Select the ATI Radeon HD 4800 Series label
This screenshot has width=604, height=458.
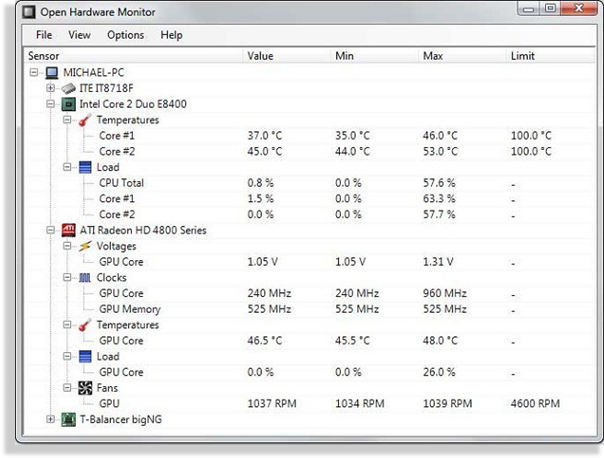point(143,230)
